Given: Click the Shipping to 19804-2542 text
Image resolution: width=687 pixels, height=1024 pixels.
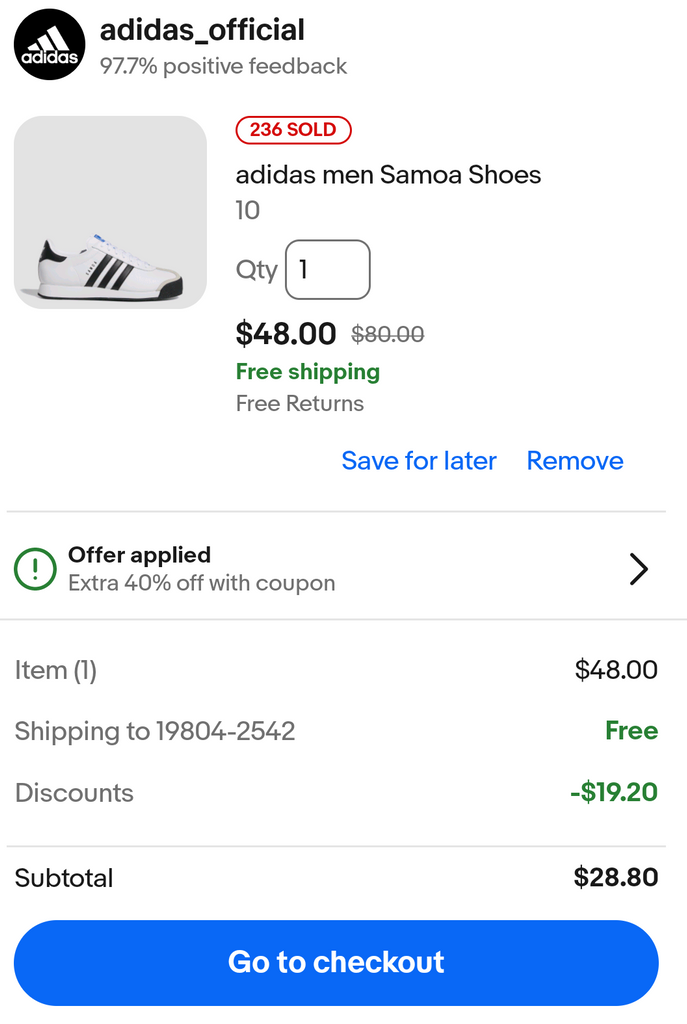Looking at the screenshot, I should (x=155, y=731).
